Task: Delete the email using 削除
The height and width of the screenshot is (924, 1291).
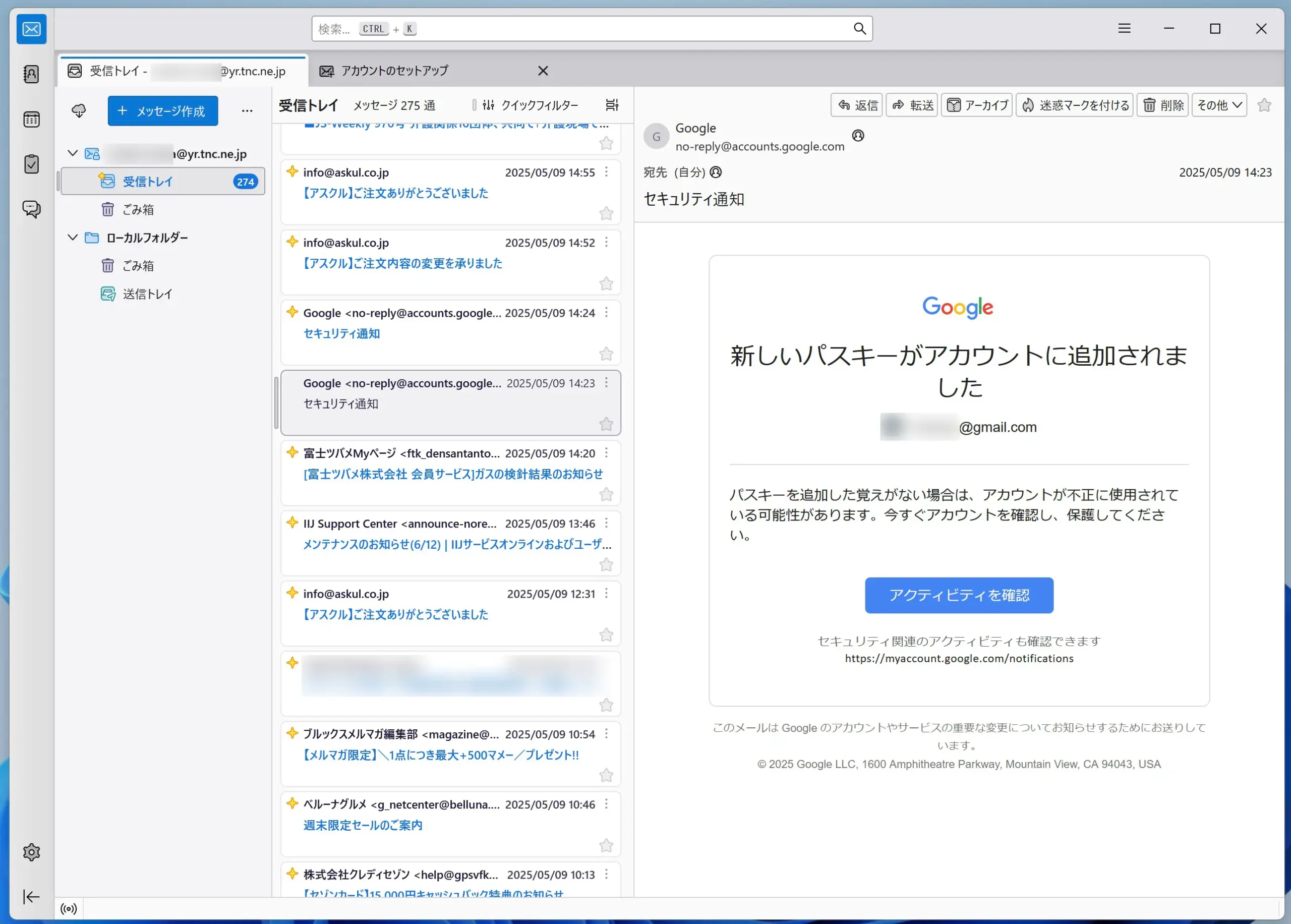Action: coord(1162,105)
